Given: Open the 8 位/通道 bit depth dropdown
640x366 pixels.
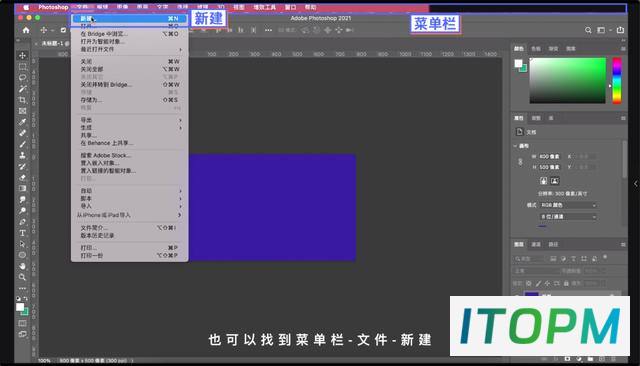Looking at the screenshot, I should (568, 217).
